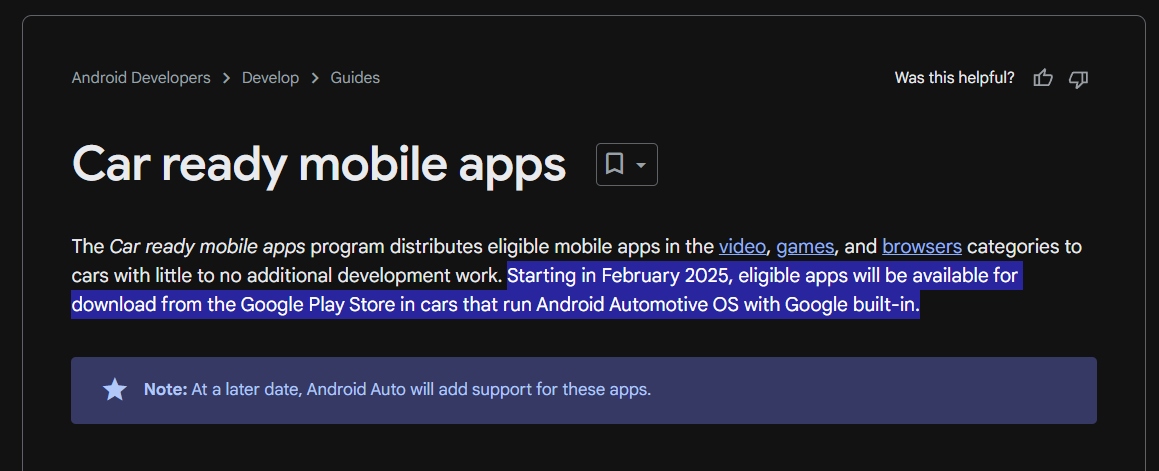This screenshot has width=1159, height=471.
Task: Open the bookmark dropdown arrow
Action: [641, 164]
